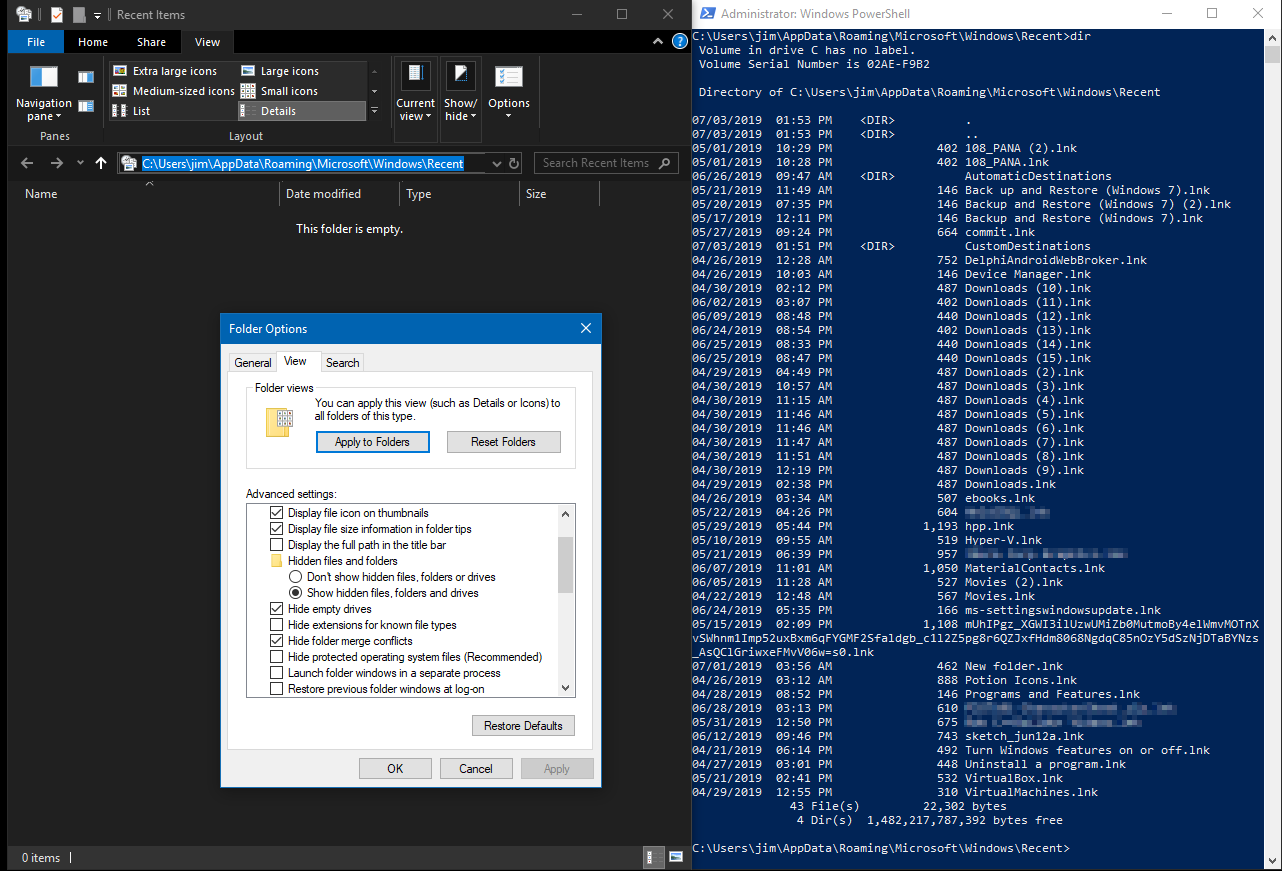The image size is (1282, 871).
Task: Check Hide extensions for known file types
Action: [x=277, y=625]
